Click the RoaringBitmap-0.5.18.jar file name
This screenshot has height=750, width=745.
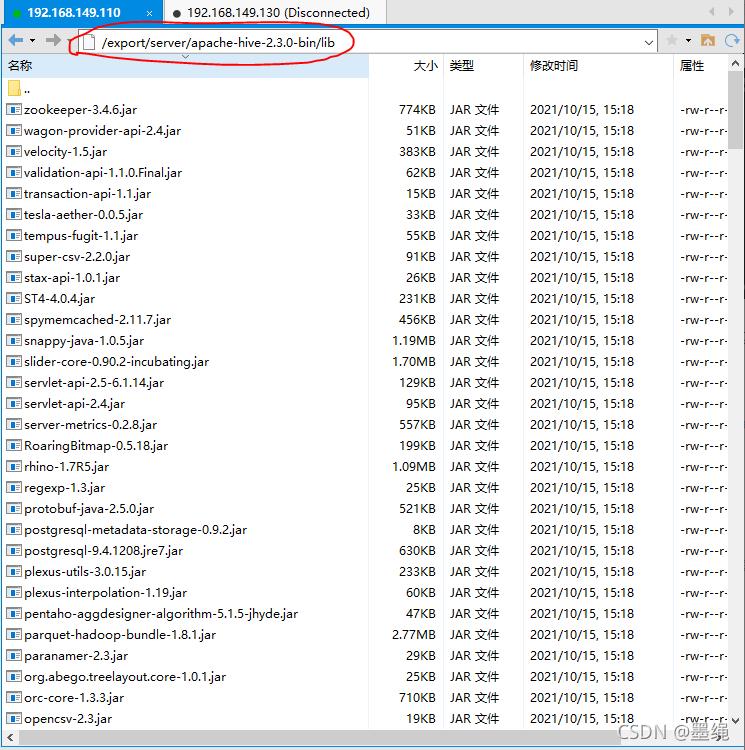[x=96, y=446]
